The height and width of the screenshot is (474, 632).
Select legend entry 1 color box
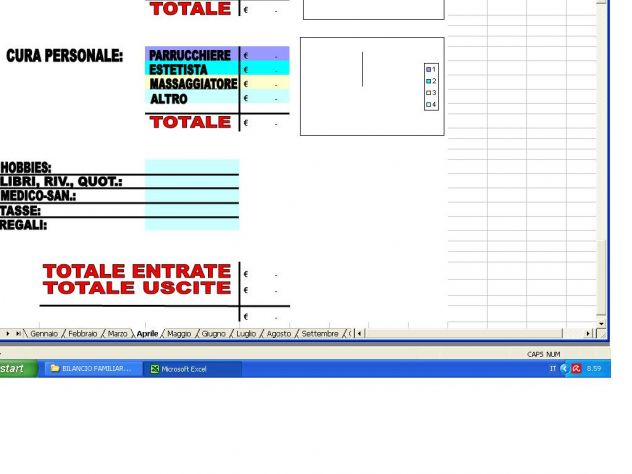(x=428, y=69)
